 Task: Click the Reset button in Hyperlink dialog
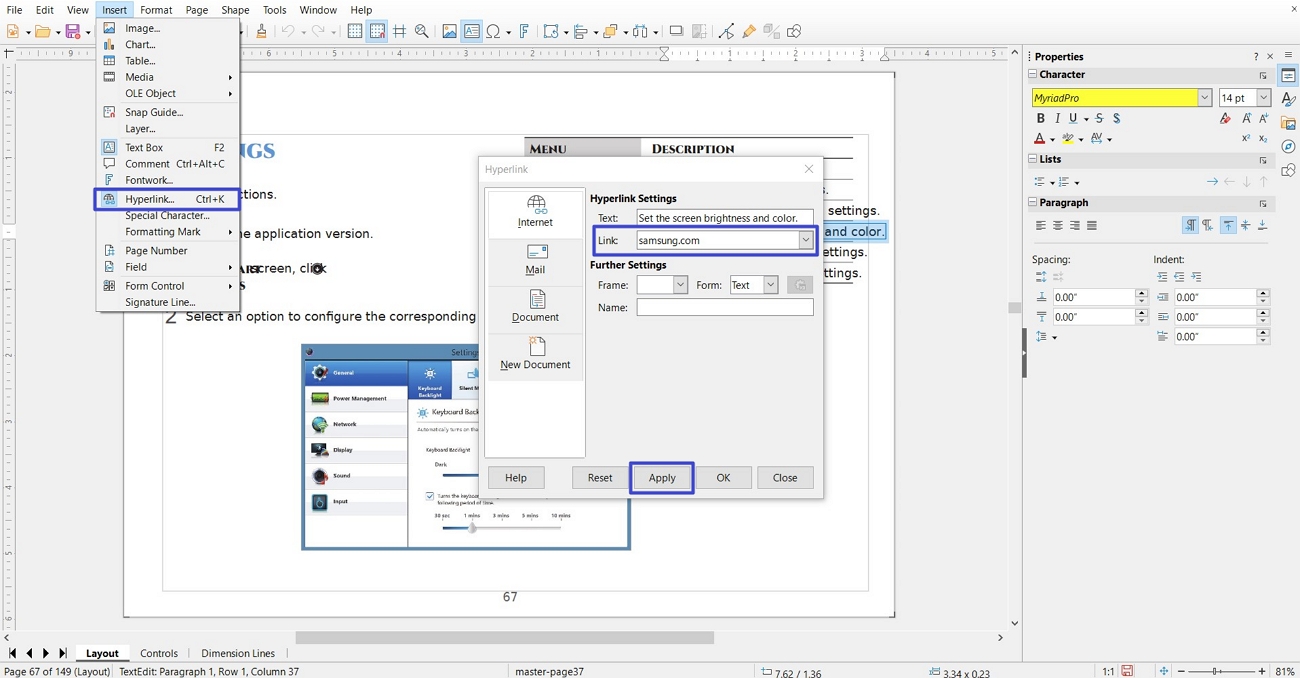[x=600, y=478]
